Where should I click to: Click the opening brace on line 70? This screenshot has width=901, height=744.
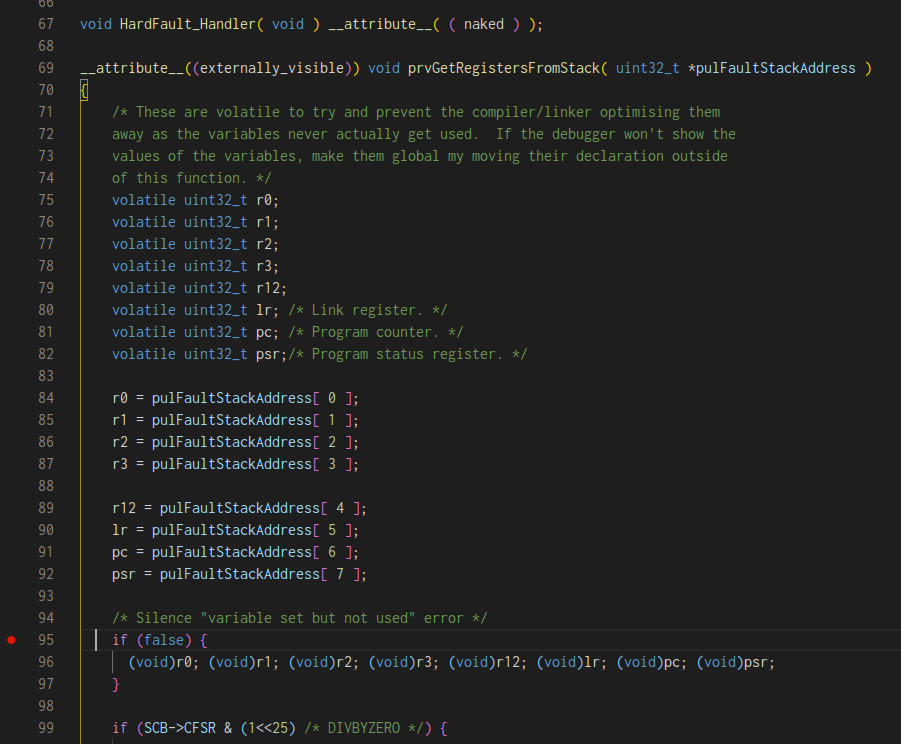[84, 90]
